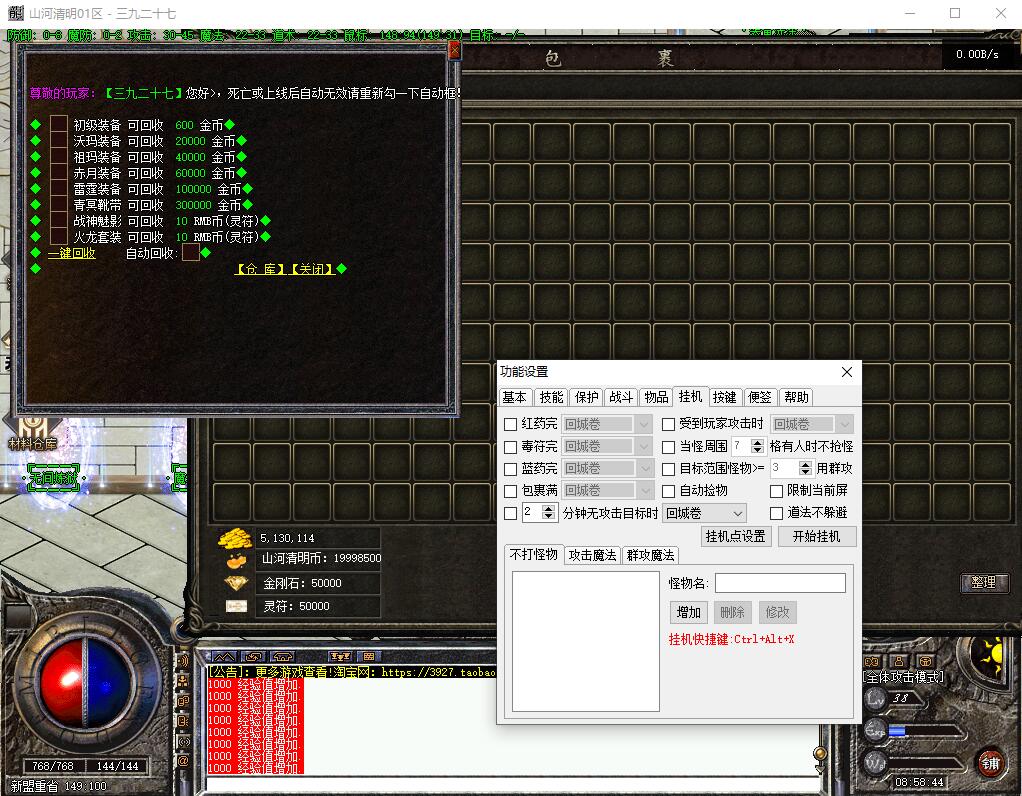Close the recycle dialog with red X
This screenshot has height=796, width=1022.
click(x=454, y=50)
